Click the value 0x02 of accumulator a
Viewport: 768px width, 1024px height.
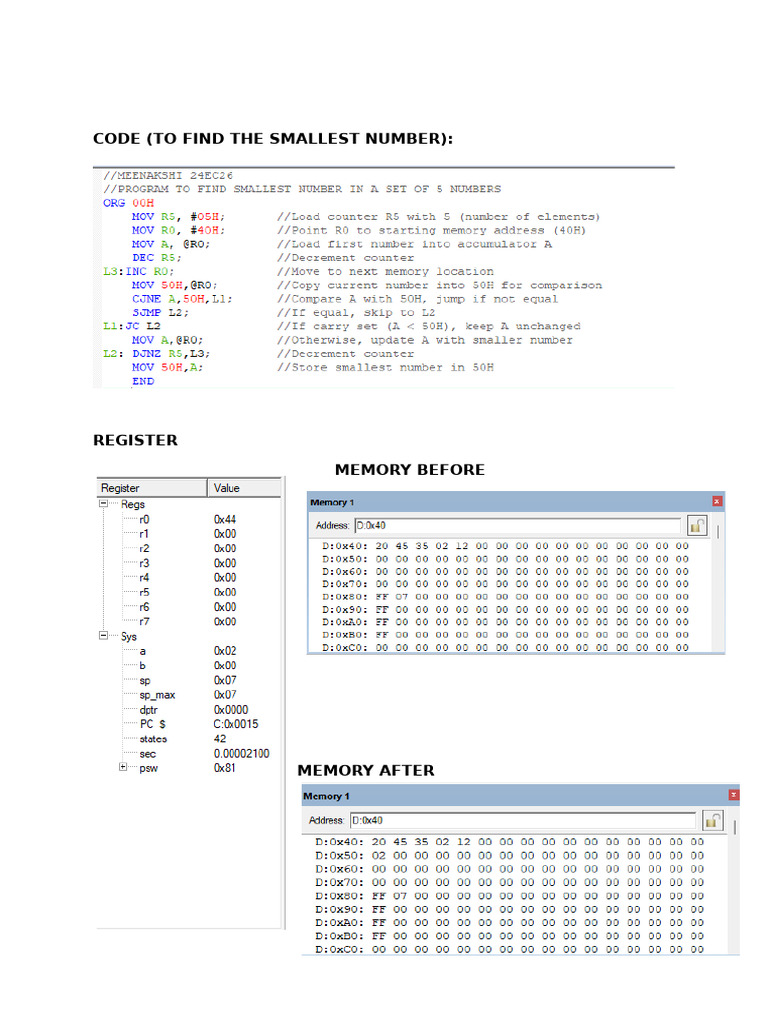pyautogui.click(x=225, y=651)
